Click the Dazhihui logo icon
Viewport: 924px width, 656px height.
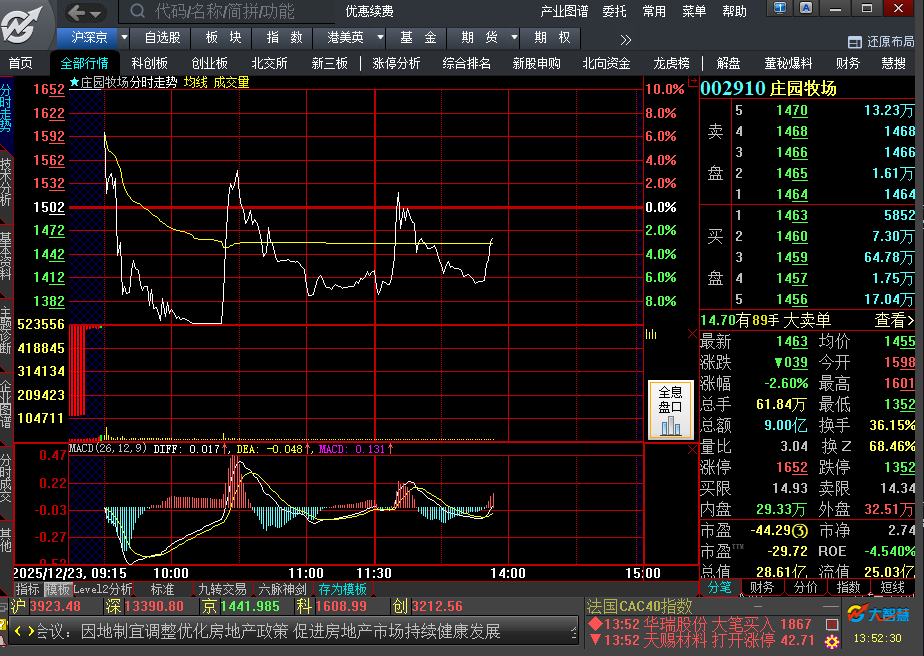(22, 24)
